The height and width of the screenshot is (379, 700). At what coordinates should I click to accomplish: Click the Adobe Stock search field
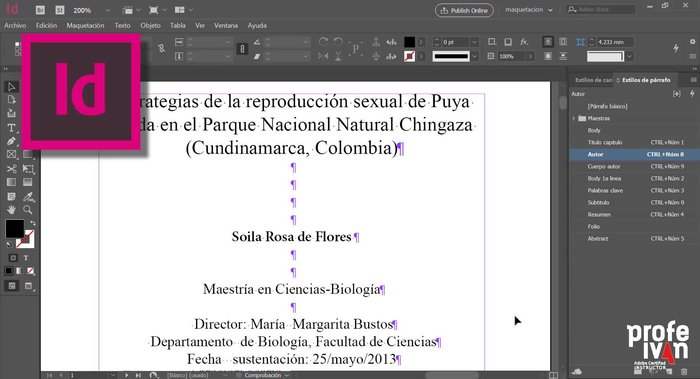coord(600,9)
